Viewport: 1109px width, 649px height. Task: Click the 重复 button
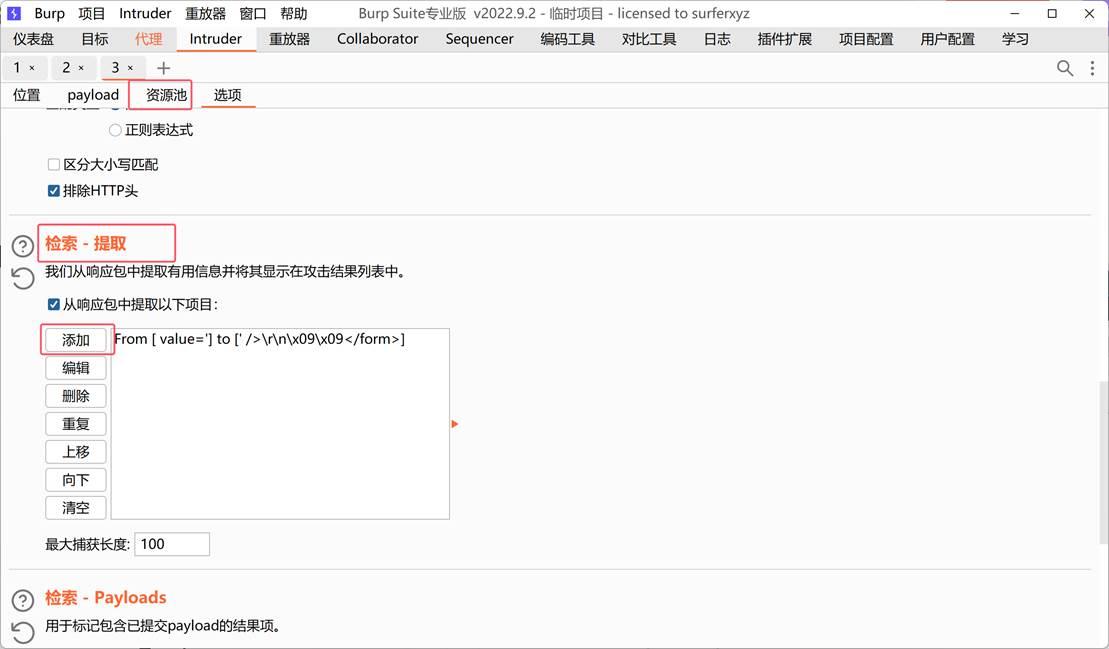point(76,424)
